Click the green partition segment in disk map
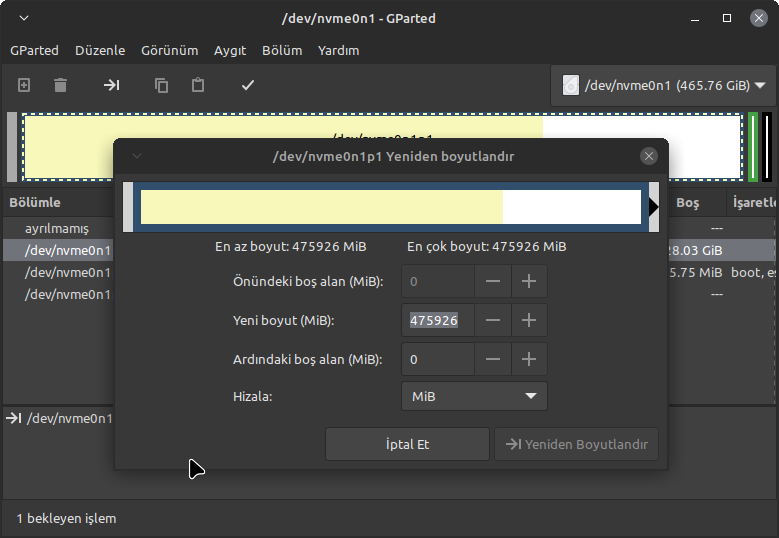Viewport: 779px width, 538px height. pos(753,147)
